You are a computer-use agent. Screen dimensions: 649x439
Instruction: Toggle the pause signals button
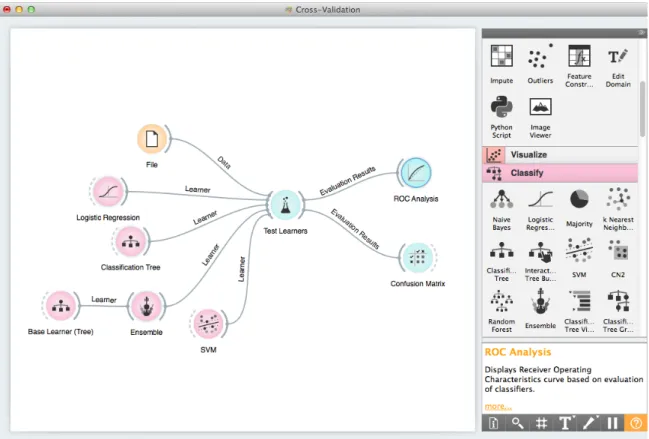[x=612, y=423]
